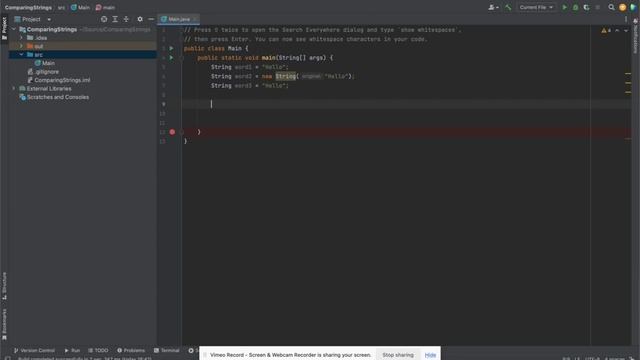Click the grayed stop button in the toolbar
The image size is (640, 360).
point(598,7)
